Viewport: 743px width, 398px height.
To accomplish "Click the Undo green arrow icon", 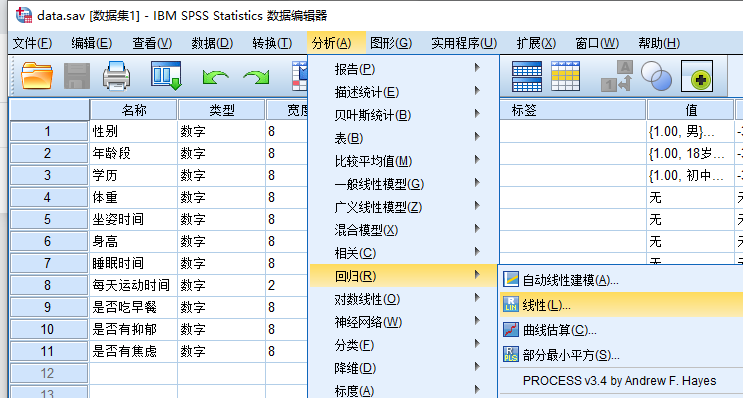I will (216, 77).
